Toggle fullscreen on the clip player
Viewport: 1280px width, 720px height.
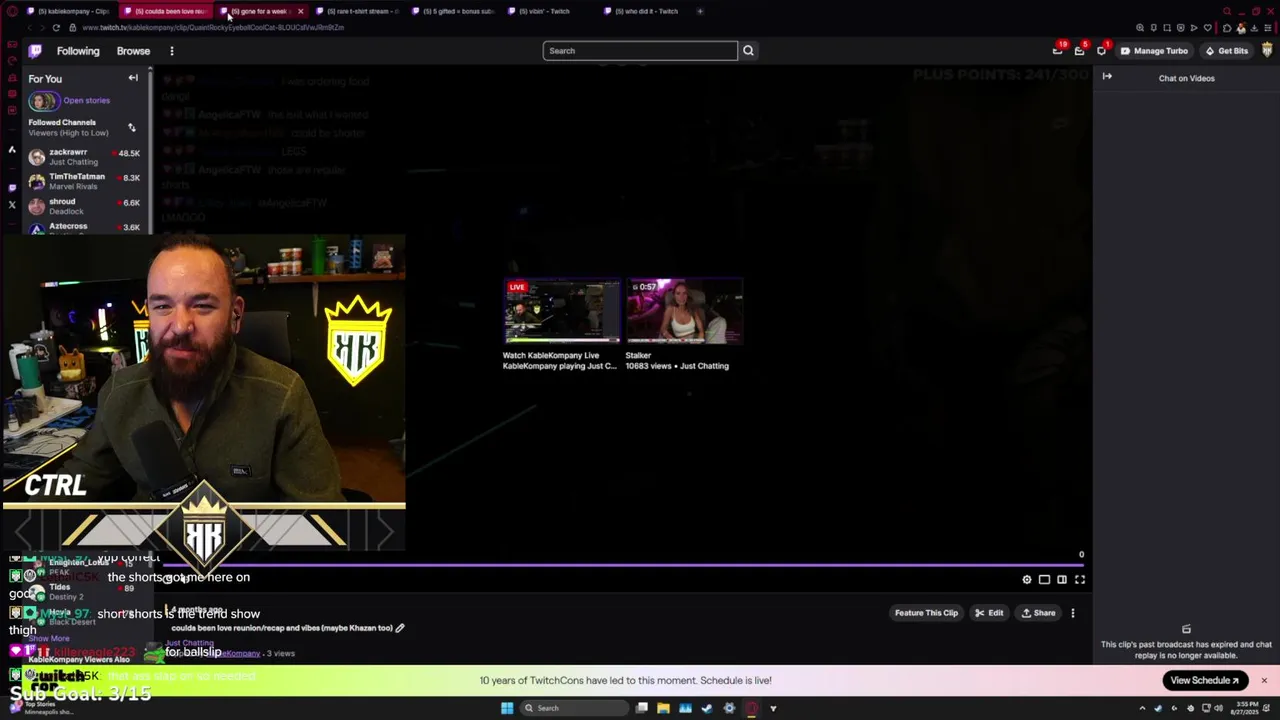pos(1080,580)
